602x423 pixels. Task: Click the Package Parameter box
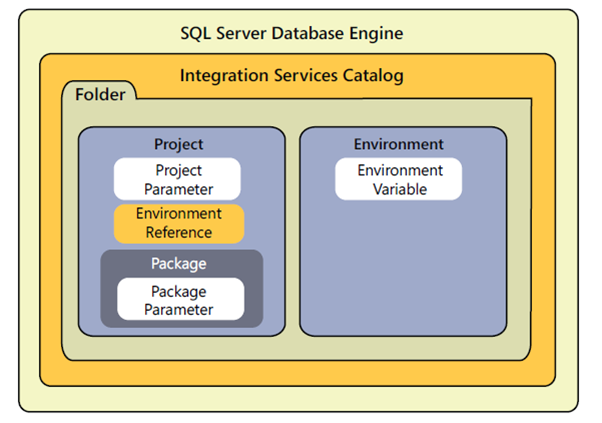click(181, 300)
